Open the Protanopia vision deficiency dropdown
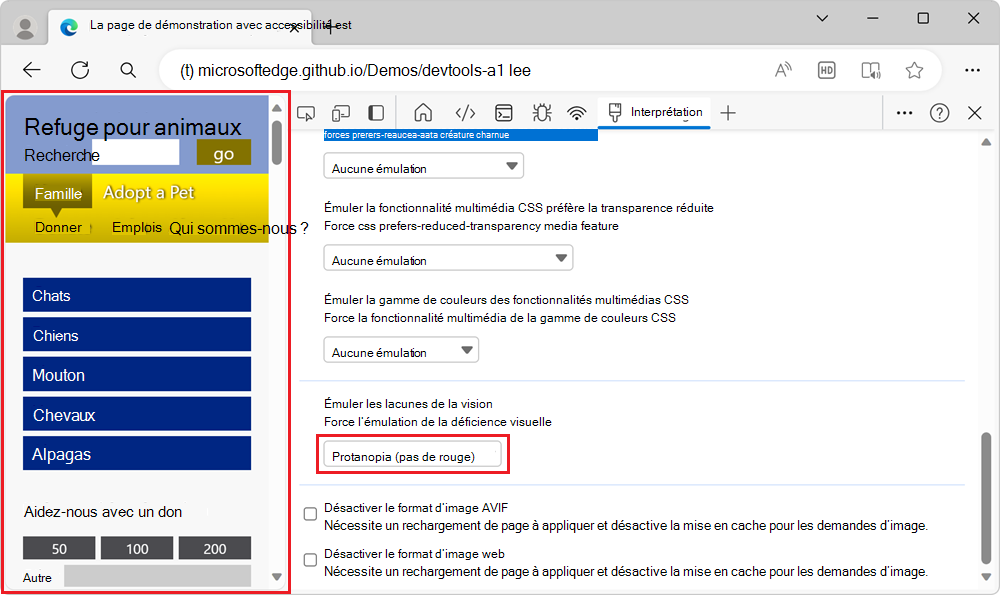The image size is (1000, 595). coord(412,454)
